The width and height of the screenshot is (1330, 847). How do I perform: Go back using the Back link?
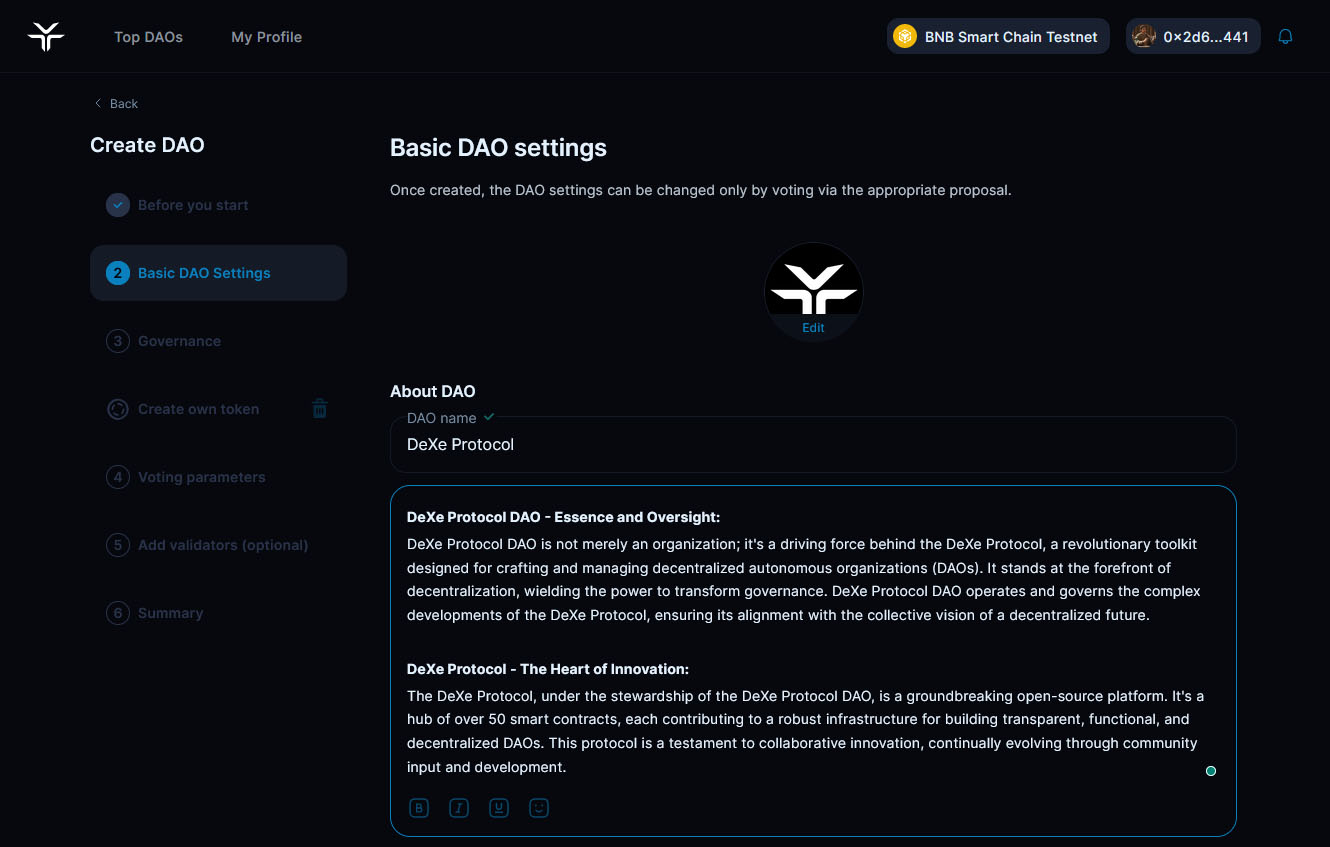pos(116,104)
